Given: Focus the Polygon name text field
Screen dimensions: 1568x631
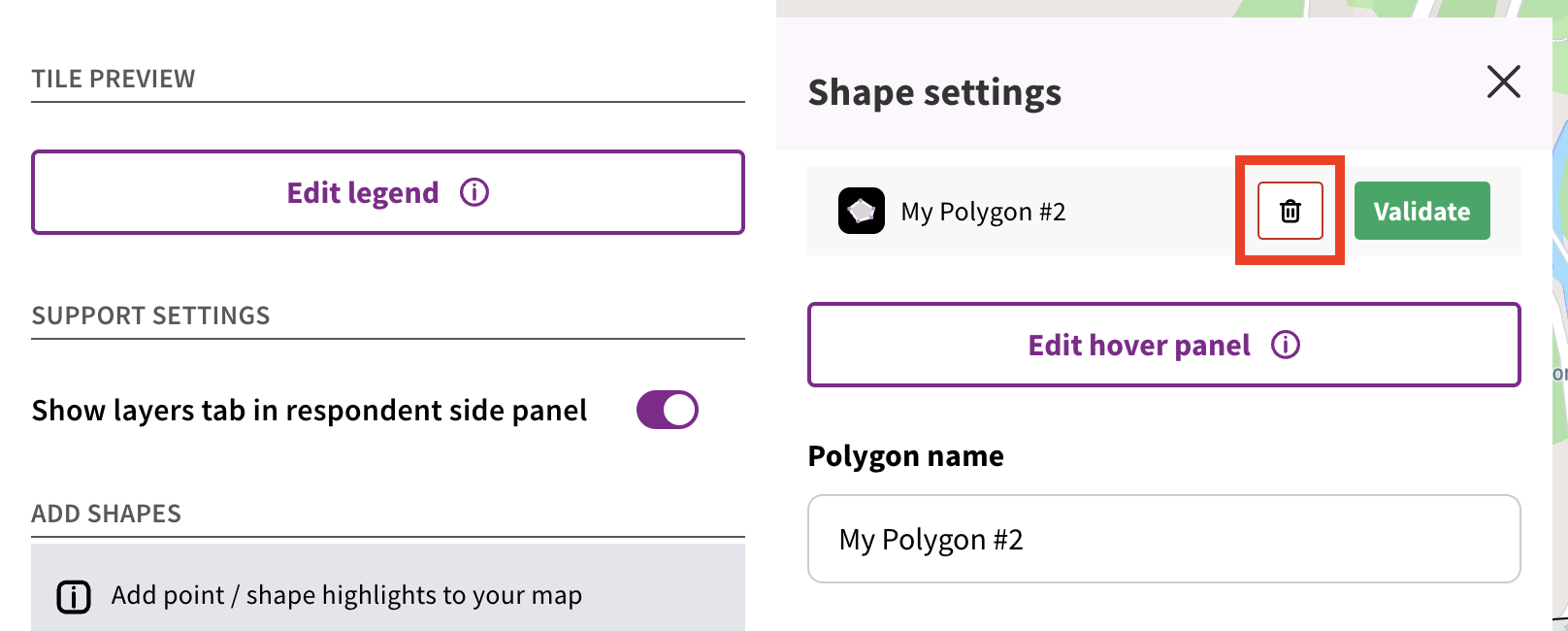Looking at the screenshot, I should click(1163, 539).
